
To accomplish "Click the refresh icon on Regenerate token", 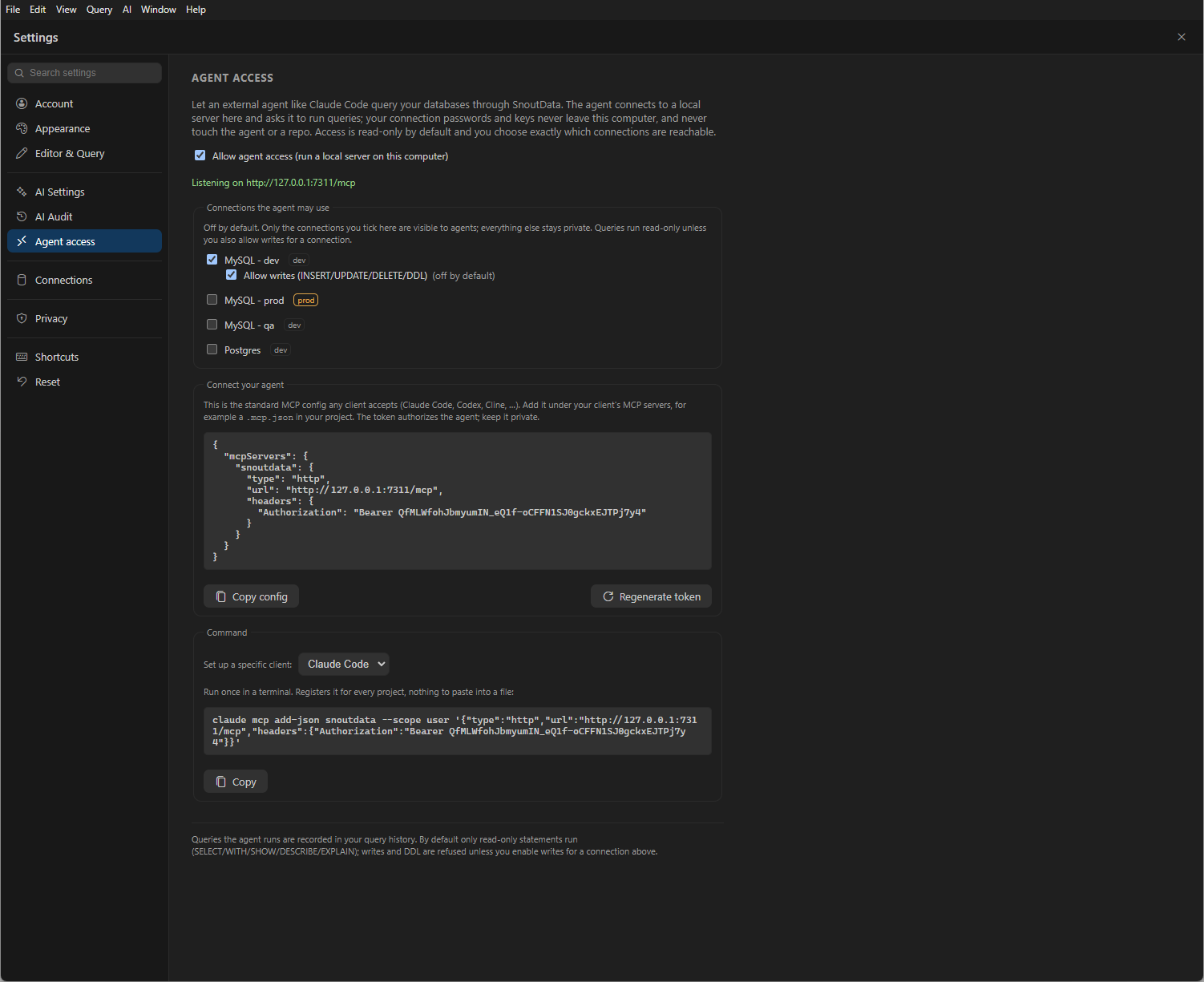I will click(x=608, y=596).
